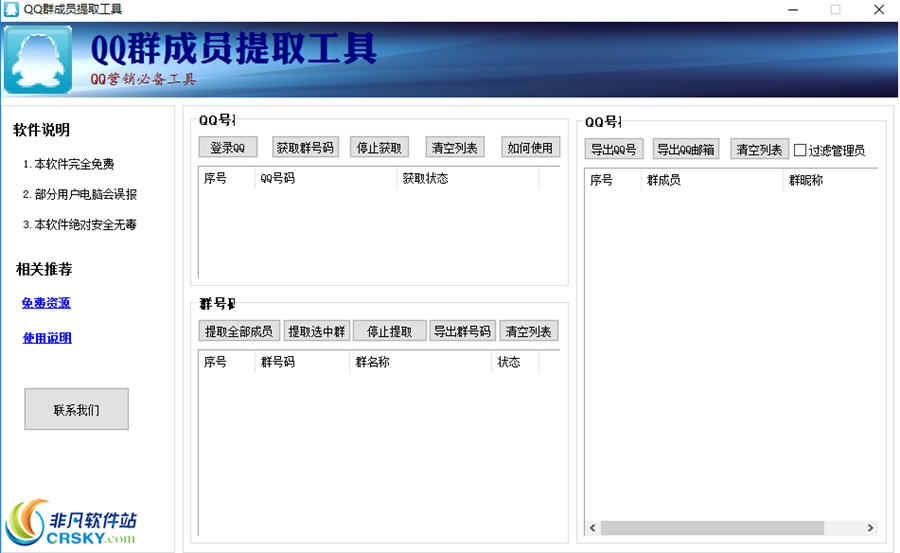This screenshot has height=553, width=900.
Task: Click the 相关推荐 heading
Action: pyautogui.click(x=44, y=269)
